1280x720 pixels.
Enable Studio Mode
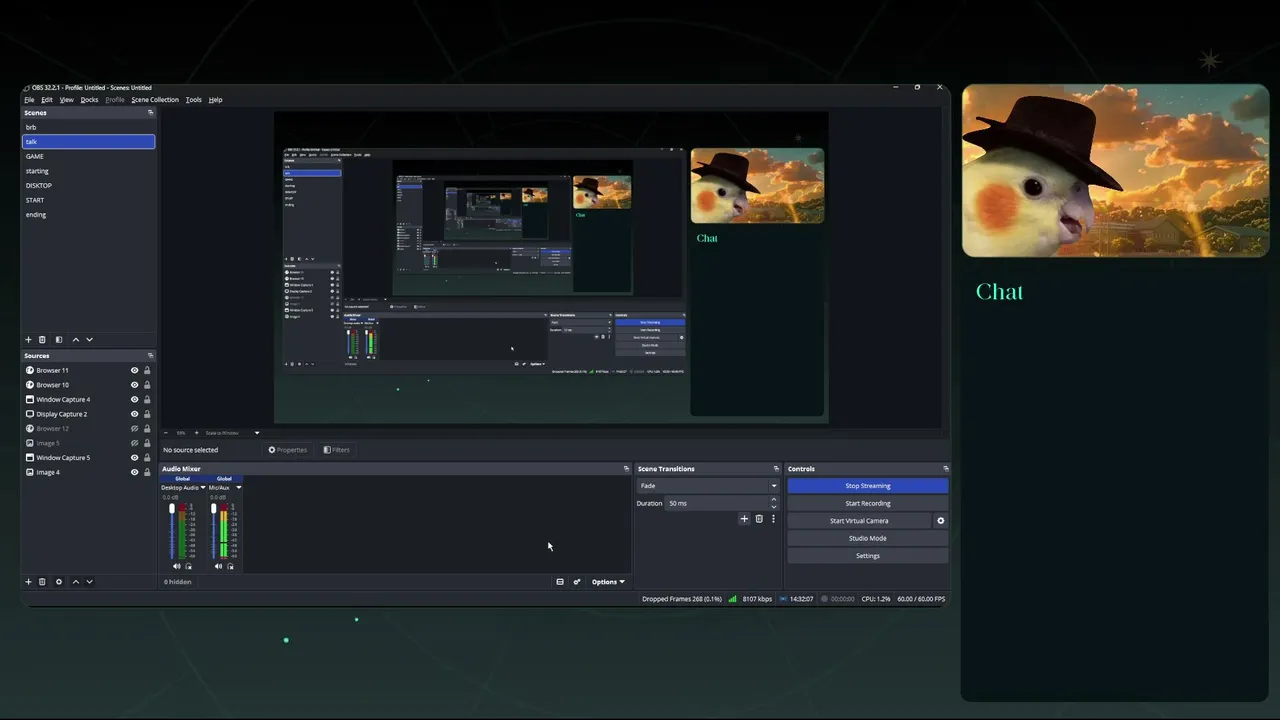pyautogui.click(x=867, y=538)
